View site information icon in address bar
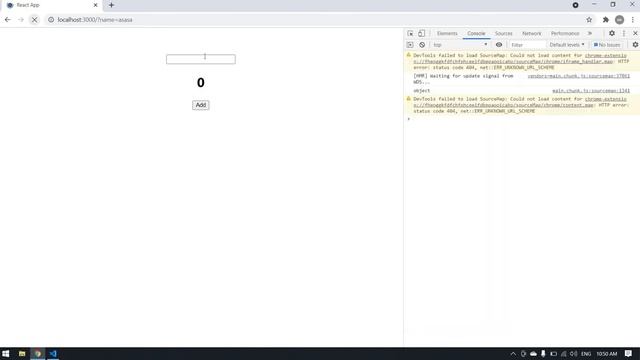The width and height of the screenshot is (640, 360). click(x=51, y=20)
